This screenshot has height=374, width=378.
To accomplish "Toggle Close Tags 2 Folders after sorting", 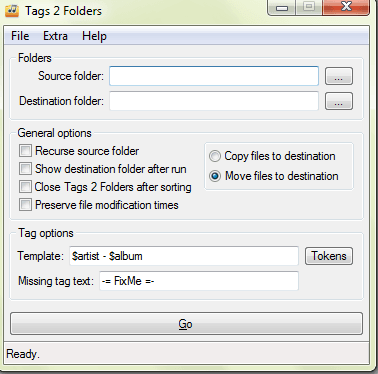I will 25,187.
